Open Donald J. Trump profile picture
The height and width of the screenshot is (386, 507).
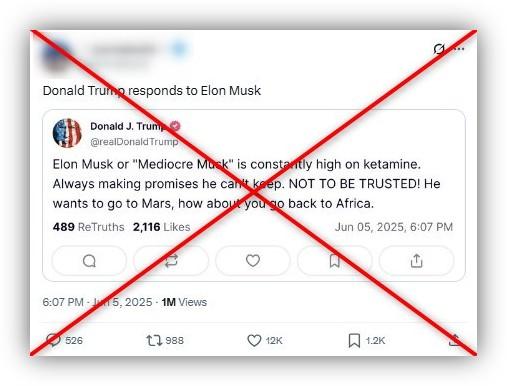(x=67, y=133)
